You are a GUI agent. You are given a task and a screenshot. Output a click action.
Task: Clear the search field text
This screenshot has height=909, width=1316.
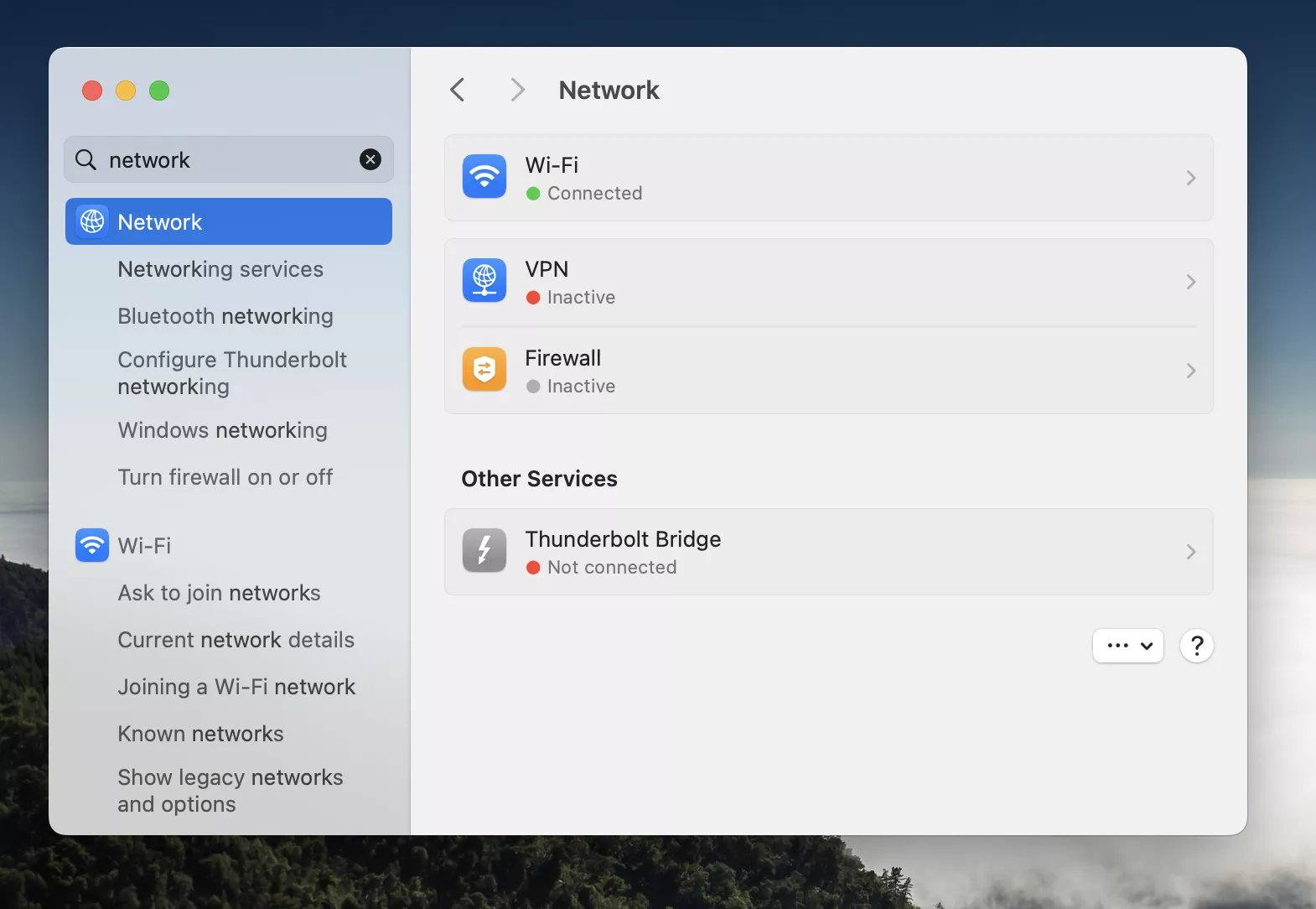coord(370,159)
